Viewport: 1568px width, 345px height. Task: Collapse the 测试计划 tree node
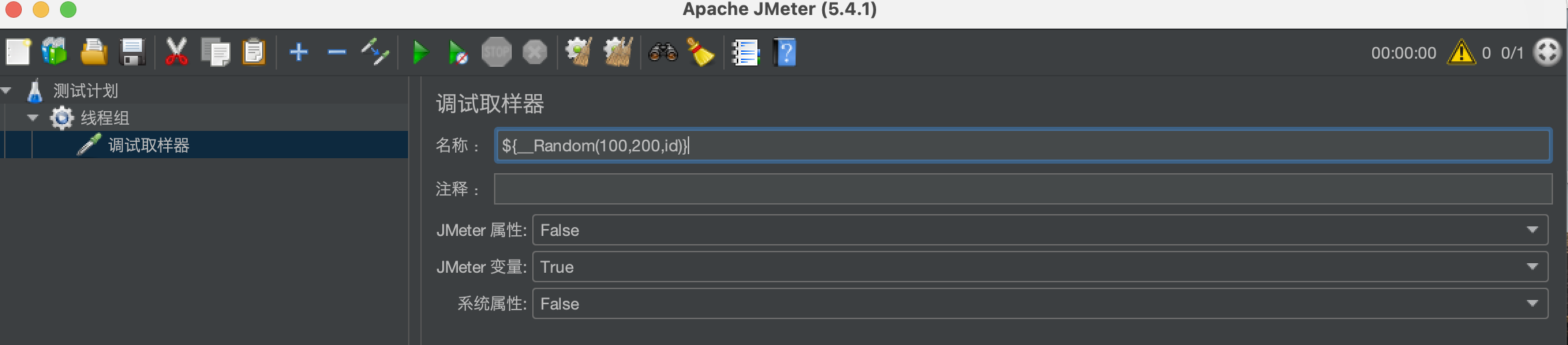[7, 90]
